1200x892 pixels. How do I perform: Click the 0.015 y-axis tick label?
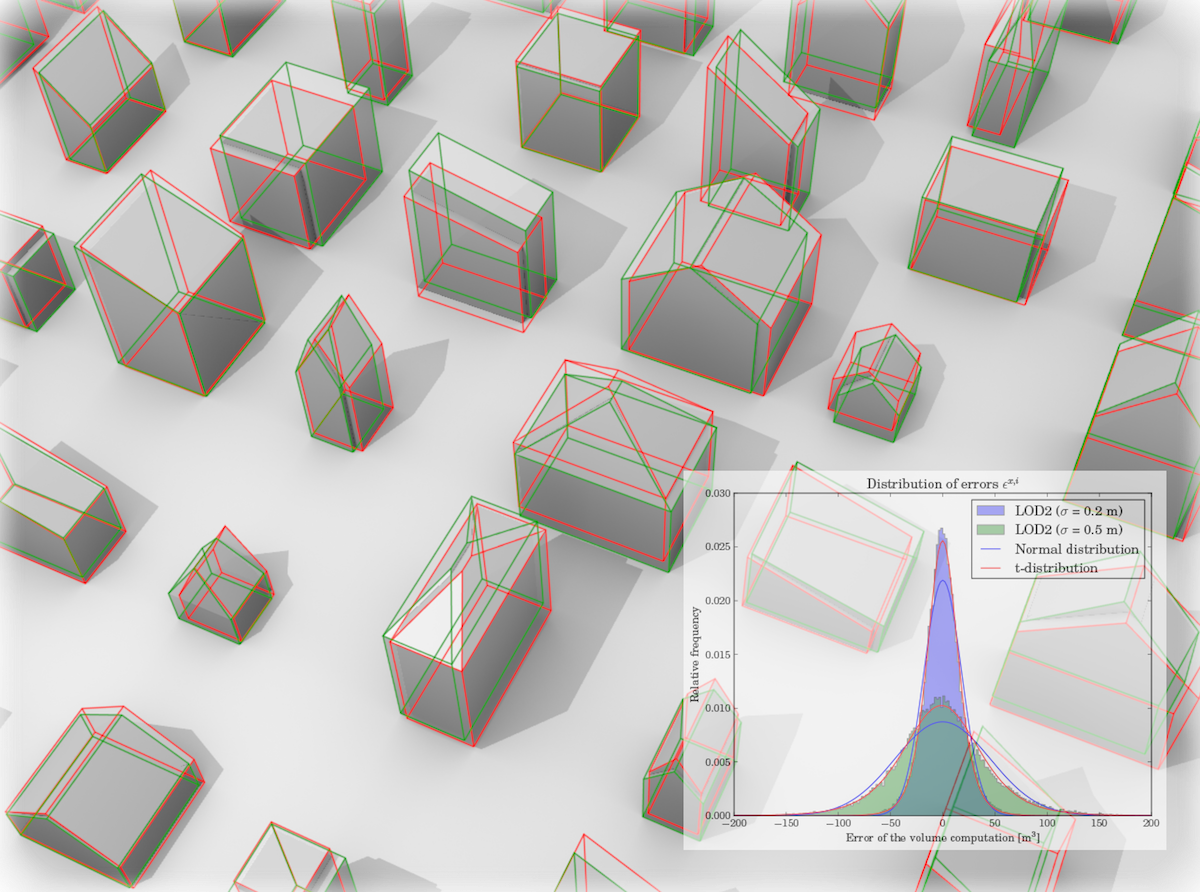715,655
